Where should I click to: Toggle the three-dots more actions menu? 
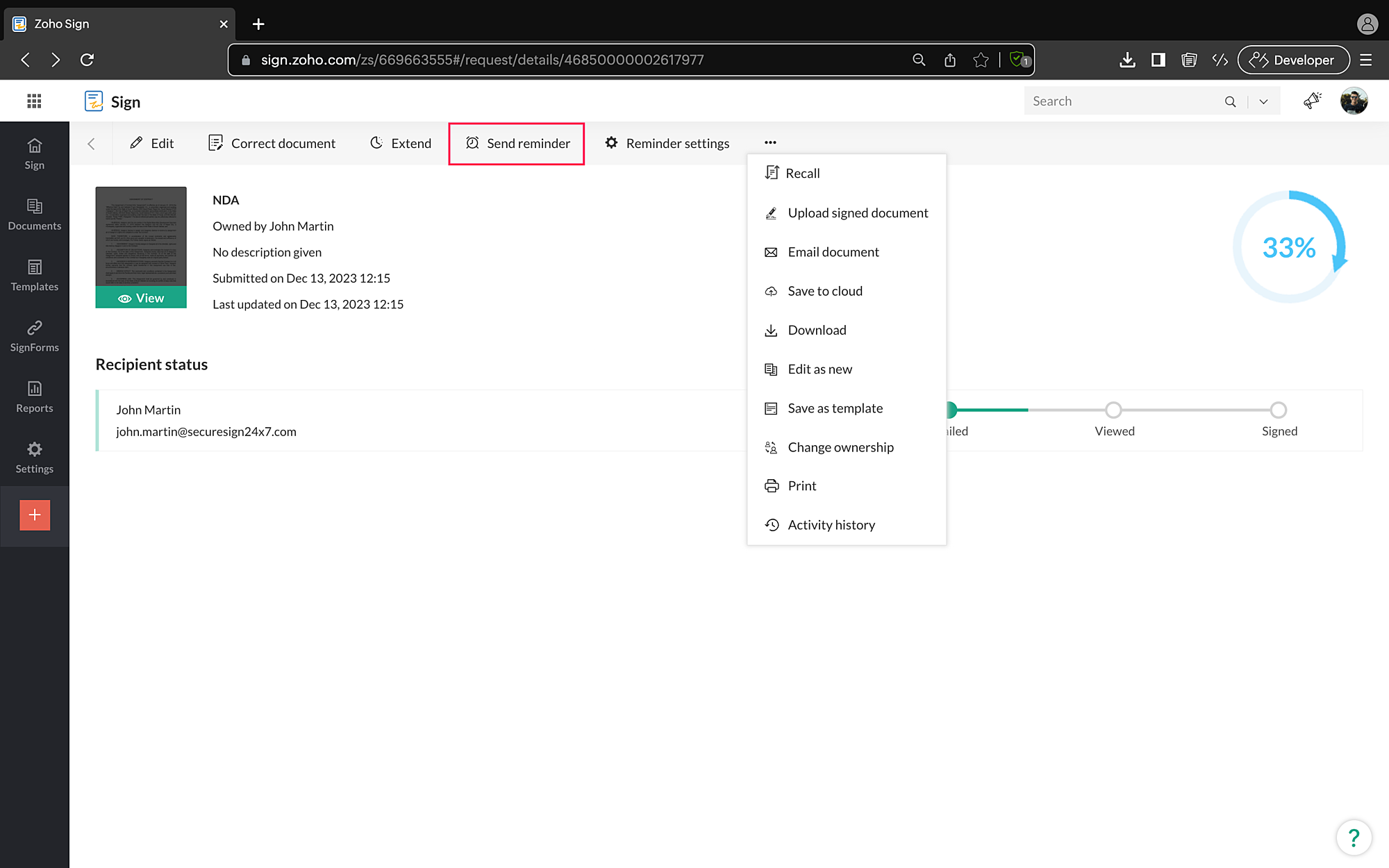click(770, 143)
